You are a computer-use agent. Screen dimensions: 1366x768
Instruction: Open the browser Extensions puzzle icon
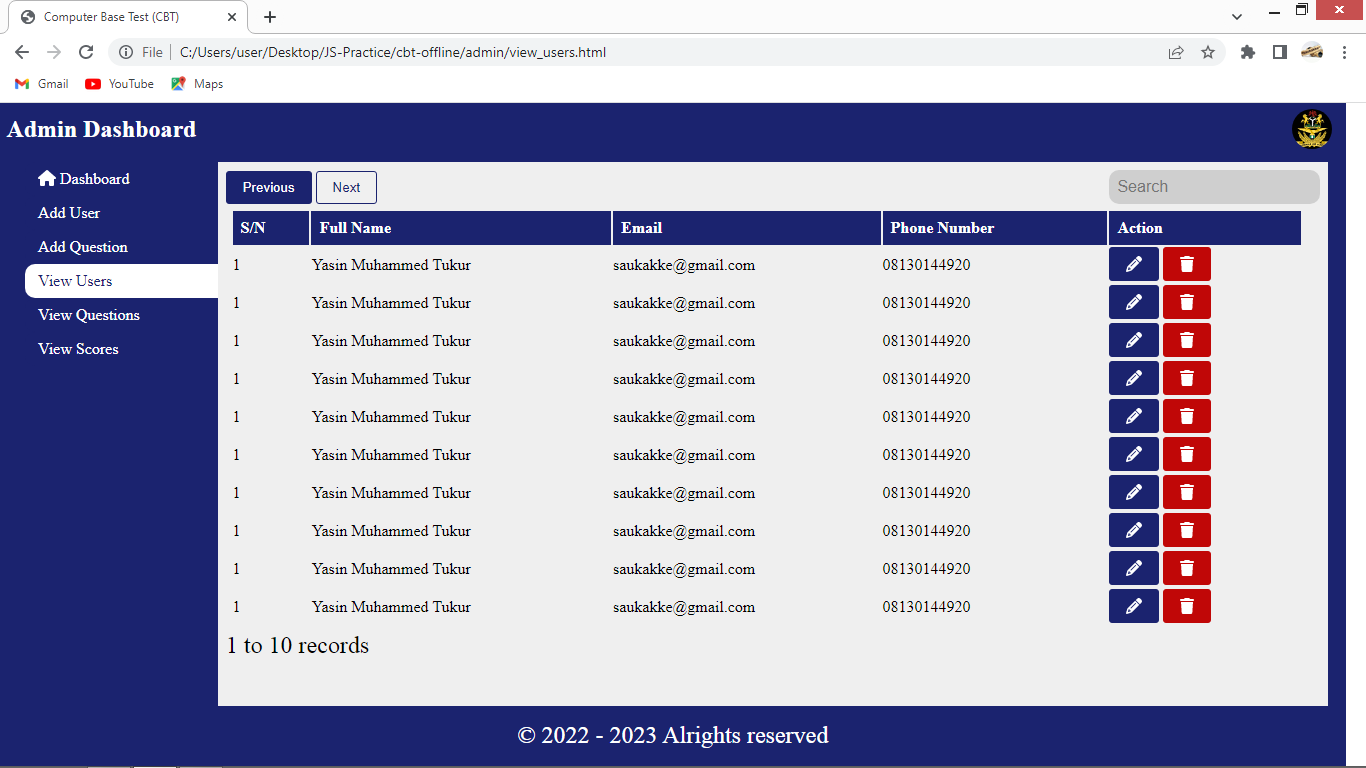coord(1248,52)
